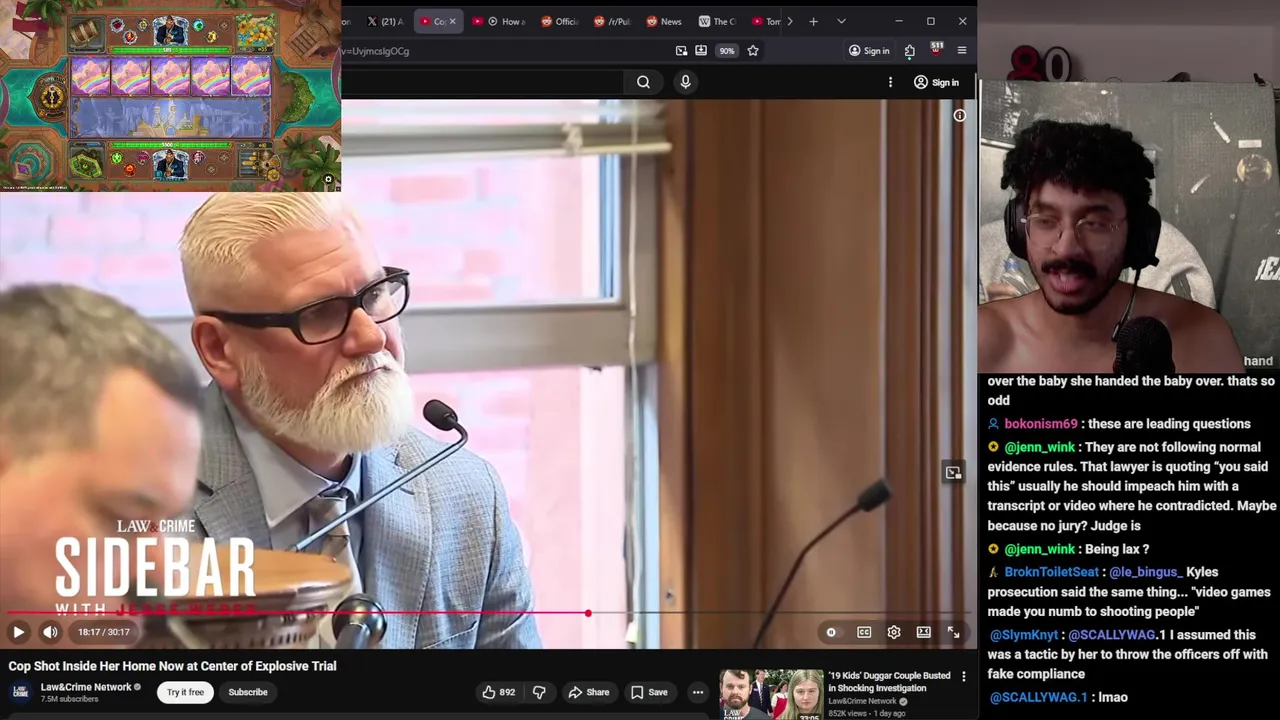
Task: Click the video info card icon
Action: [x=959, y=116]
